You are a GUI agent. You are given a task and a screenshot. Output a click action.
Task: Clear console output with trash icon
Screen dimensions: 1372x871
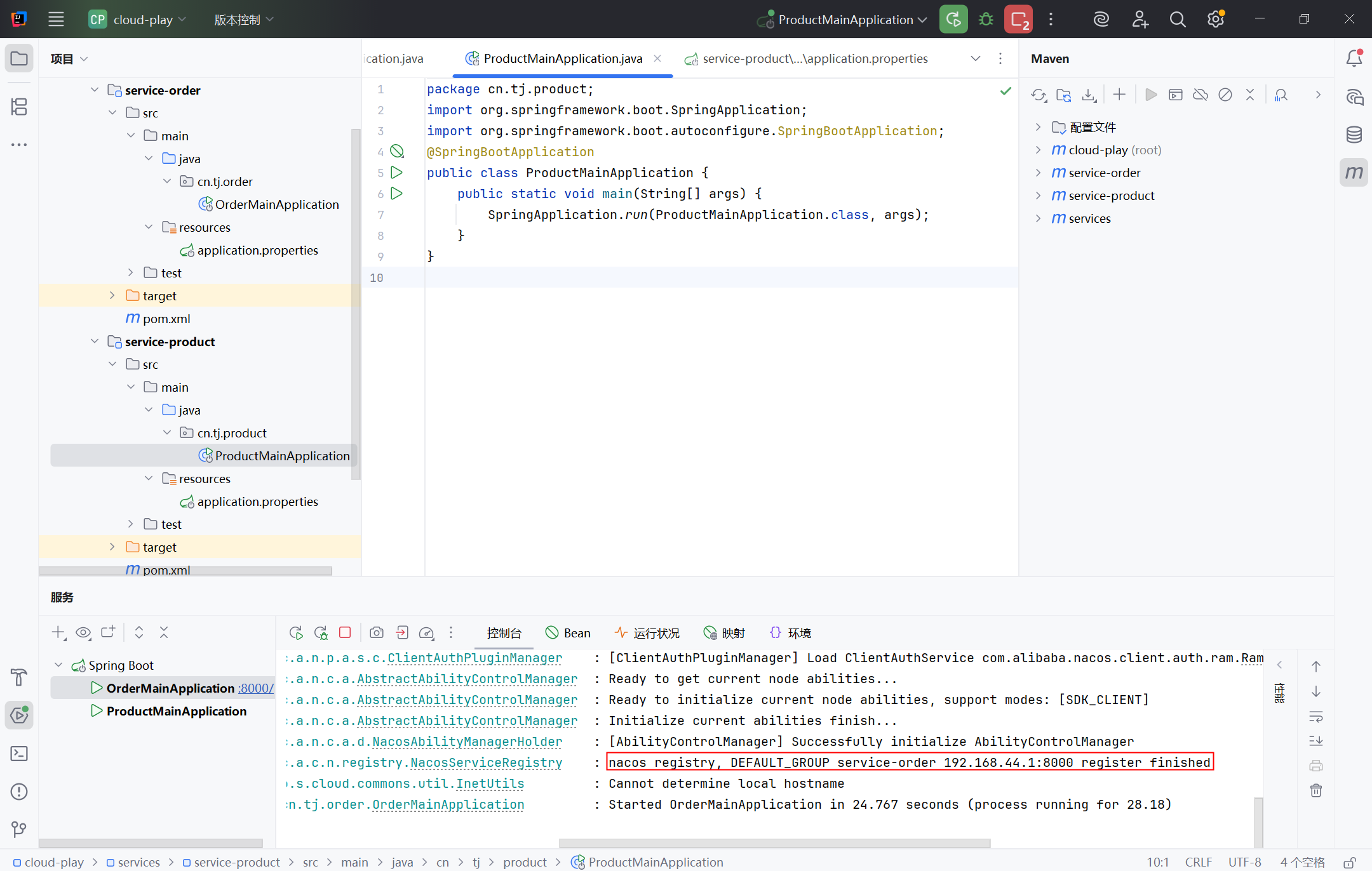1316,790
